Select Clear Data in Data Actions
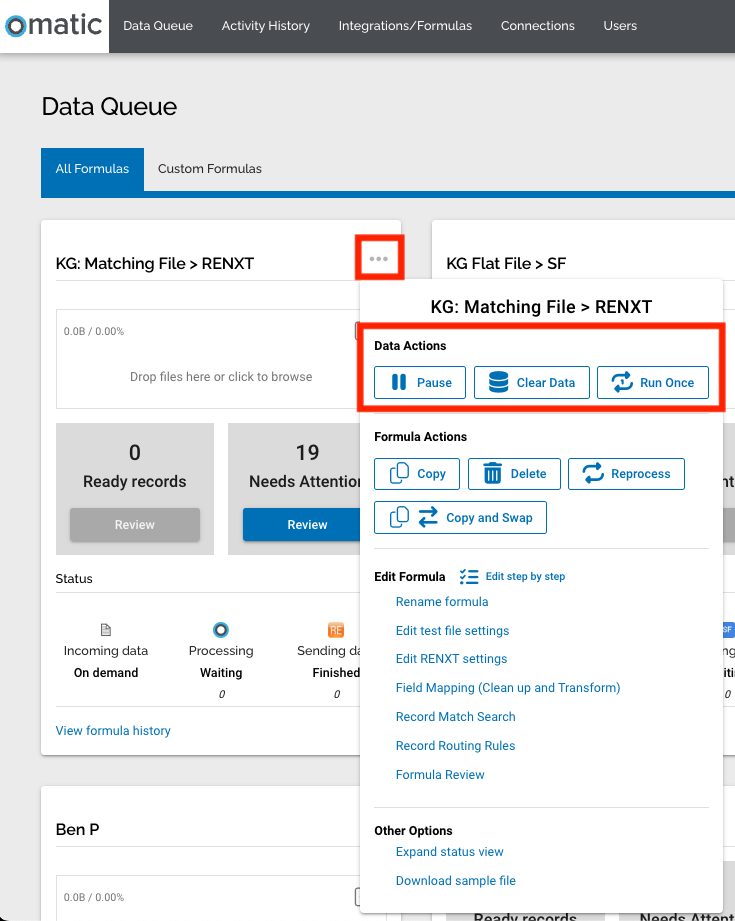This screenshot has height=921, width=735. [x=531, y=382]
